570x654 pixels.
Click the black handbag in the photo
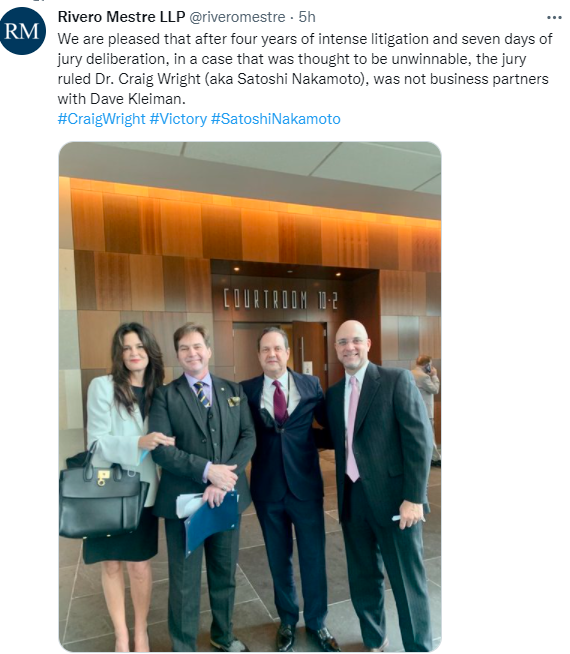point(101,496)
